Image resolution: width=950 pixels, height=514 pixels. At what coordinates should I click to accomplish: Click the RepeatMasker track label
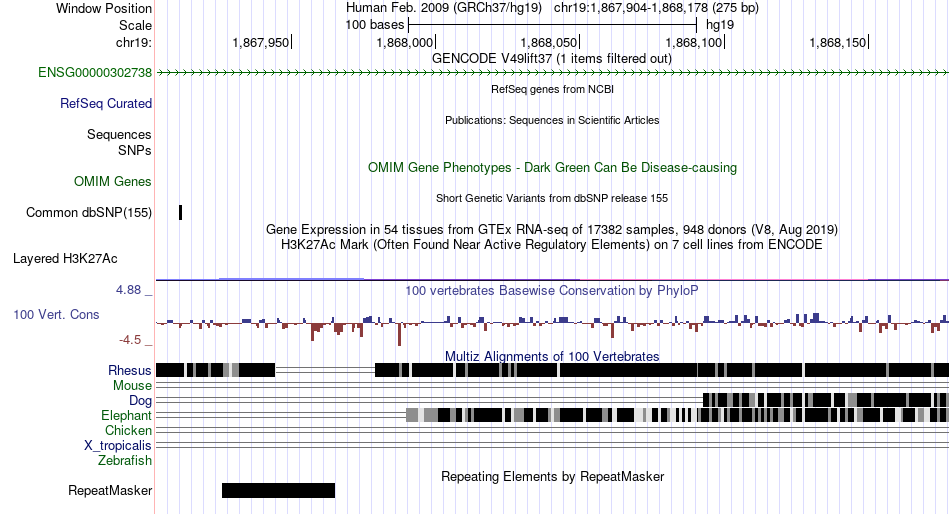click(x=110, y=490)
